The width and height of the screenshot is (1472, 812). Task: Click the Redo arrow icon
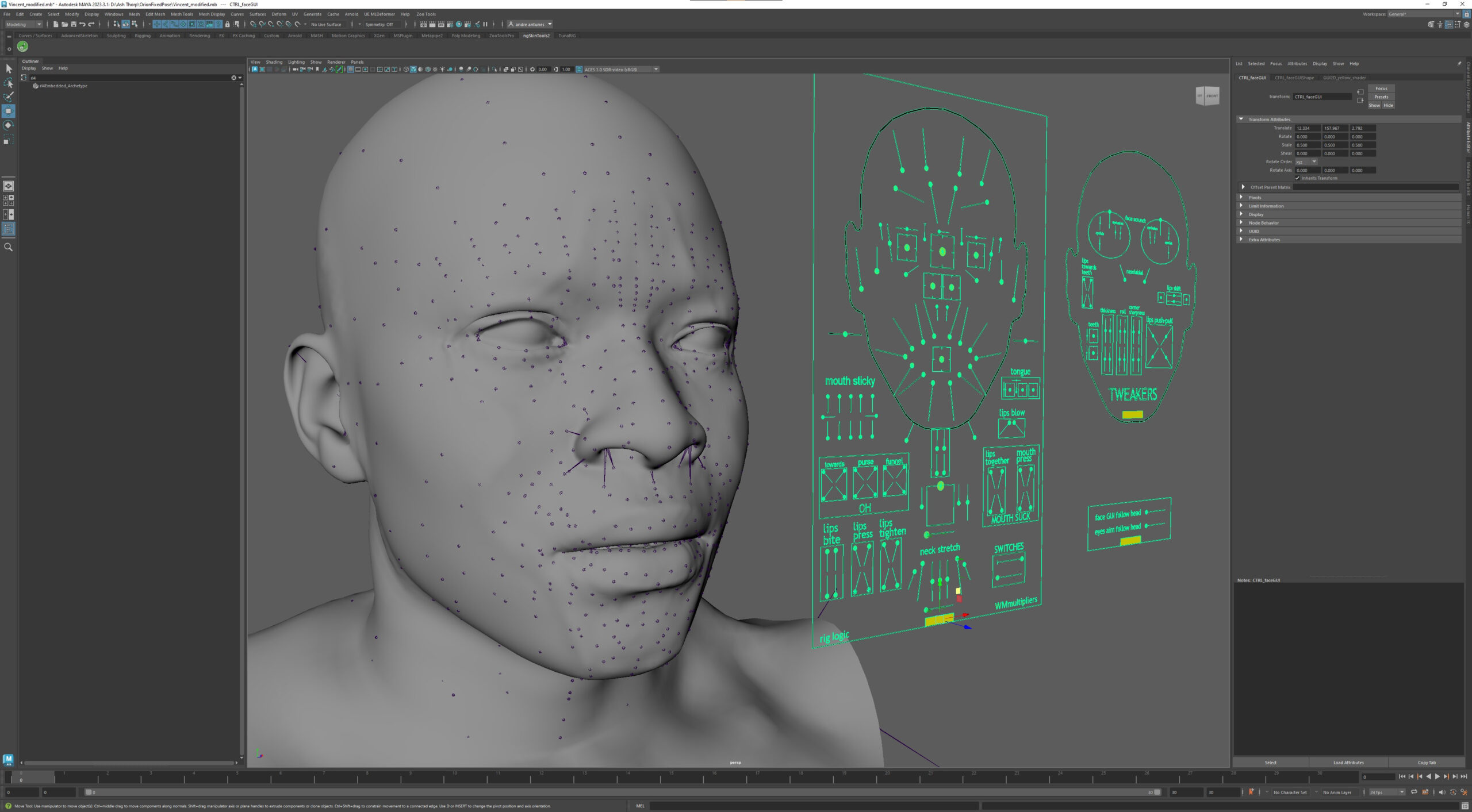(x=91, y=24)
